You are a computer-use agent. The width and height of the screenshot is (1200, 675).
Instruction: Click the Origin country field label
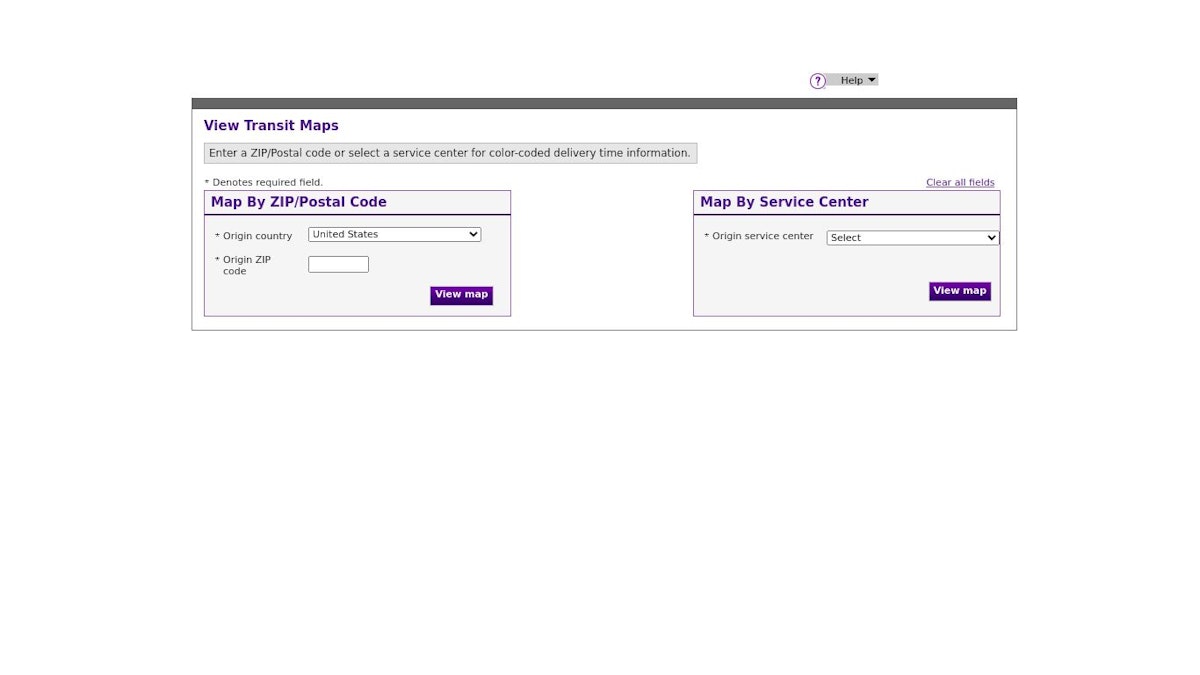(257, 237)
